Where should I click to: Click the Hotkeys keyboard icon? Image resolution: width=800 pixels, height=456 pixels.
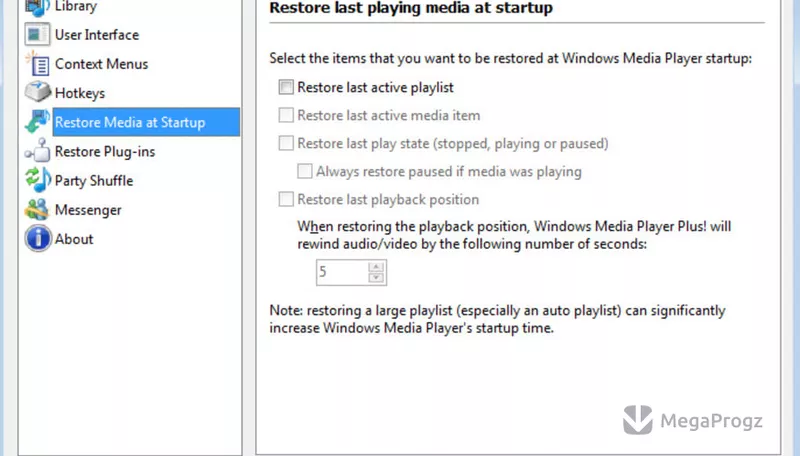pyautogui.click(x=37, y=92)
